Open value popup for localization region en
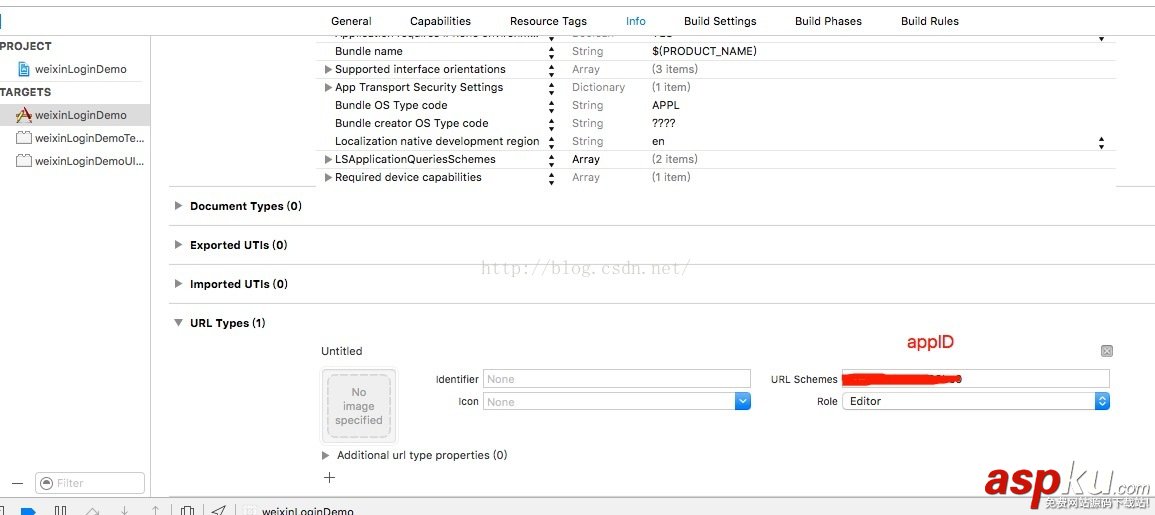This screenshot has height=515, width=1155. 1101,142
